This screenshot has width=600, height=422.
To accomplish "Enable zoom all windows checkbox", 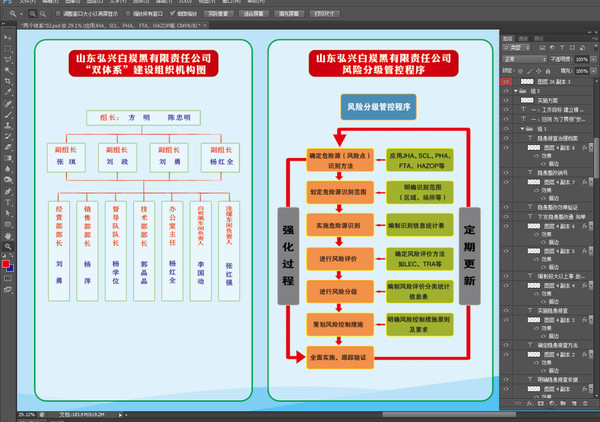I will click(x=128, y=14).
